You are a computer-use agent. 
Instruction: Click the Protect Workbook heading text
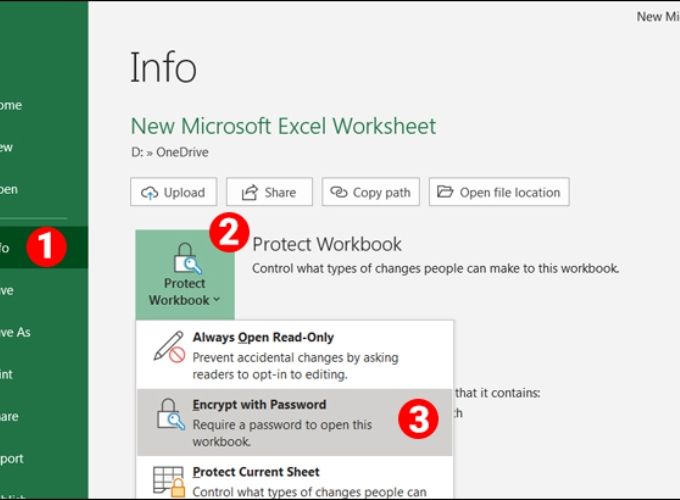click(327, 244)
